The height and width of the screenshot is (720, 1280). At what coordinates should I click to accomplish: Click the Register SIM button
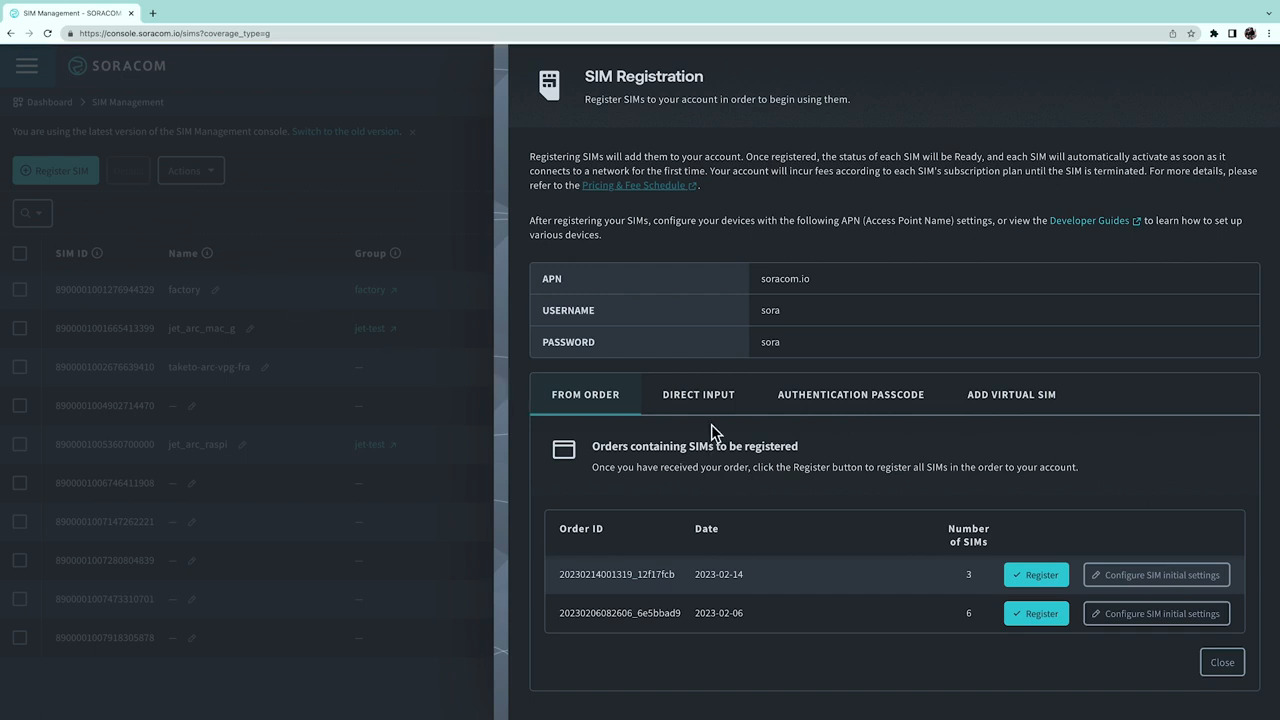point(56,171)
